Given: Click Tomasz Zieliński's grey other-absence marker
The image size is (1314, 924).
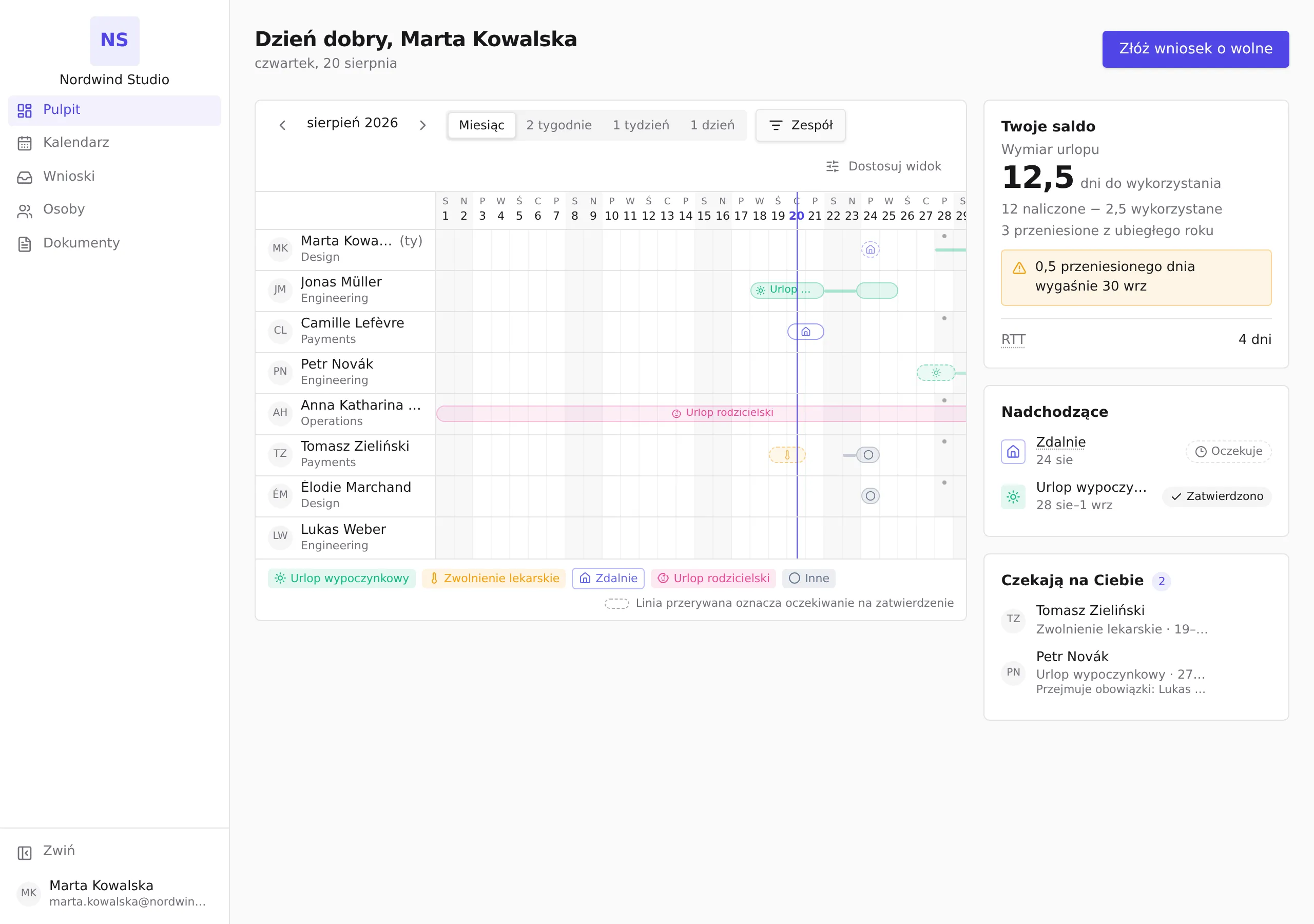Looking at the screenshot, I should point(867,455).
